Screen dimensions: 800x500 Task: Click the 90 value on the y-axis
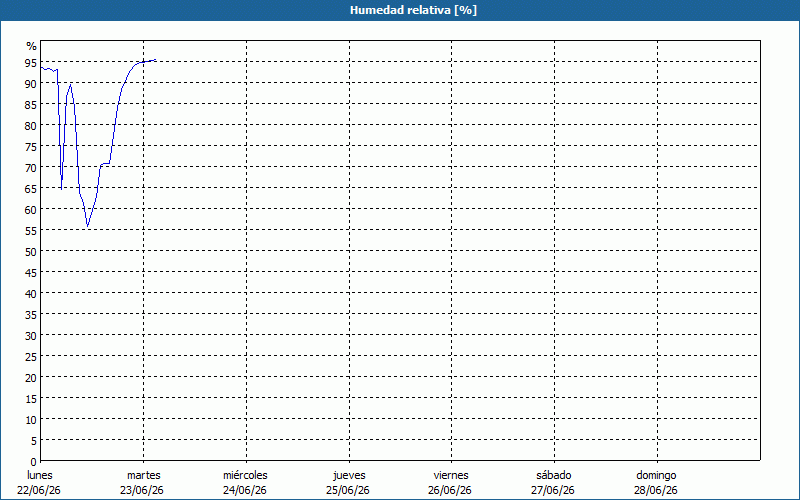[31, 84]
